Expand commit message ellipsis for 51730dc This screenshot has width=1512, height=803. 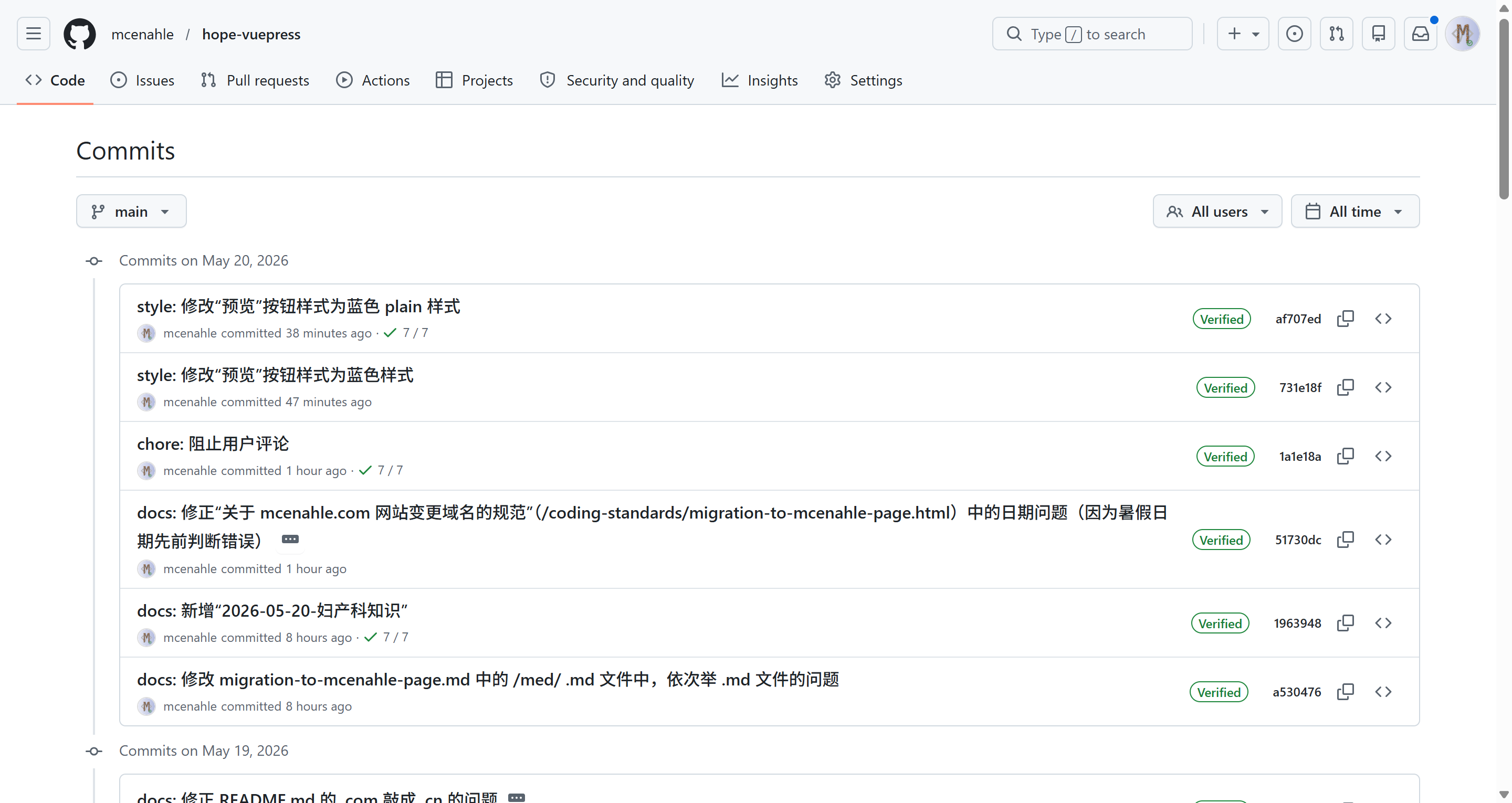(290, 539)
